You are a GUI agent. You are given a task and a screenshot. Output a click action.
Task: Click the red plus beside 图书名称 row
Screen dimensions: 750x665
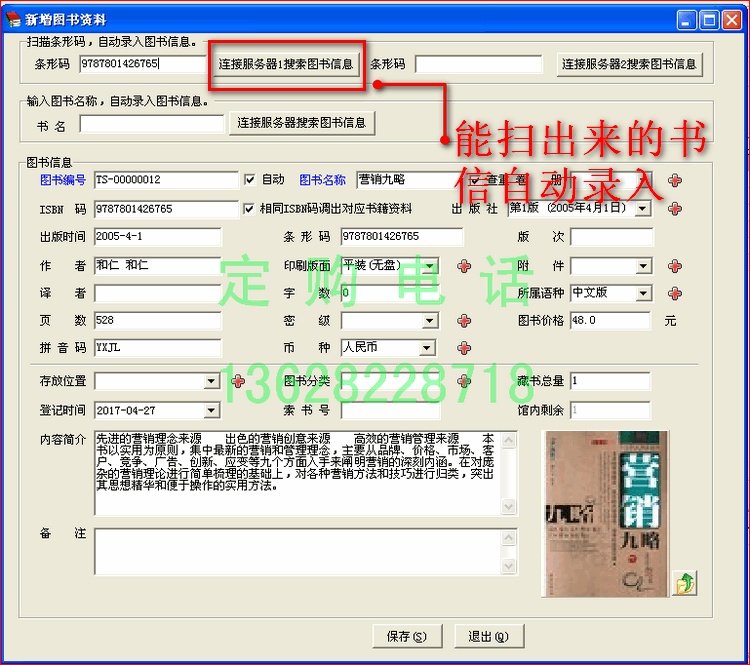click(675, 180)
